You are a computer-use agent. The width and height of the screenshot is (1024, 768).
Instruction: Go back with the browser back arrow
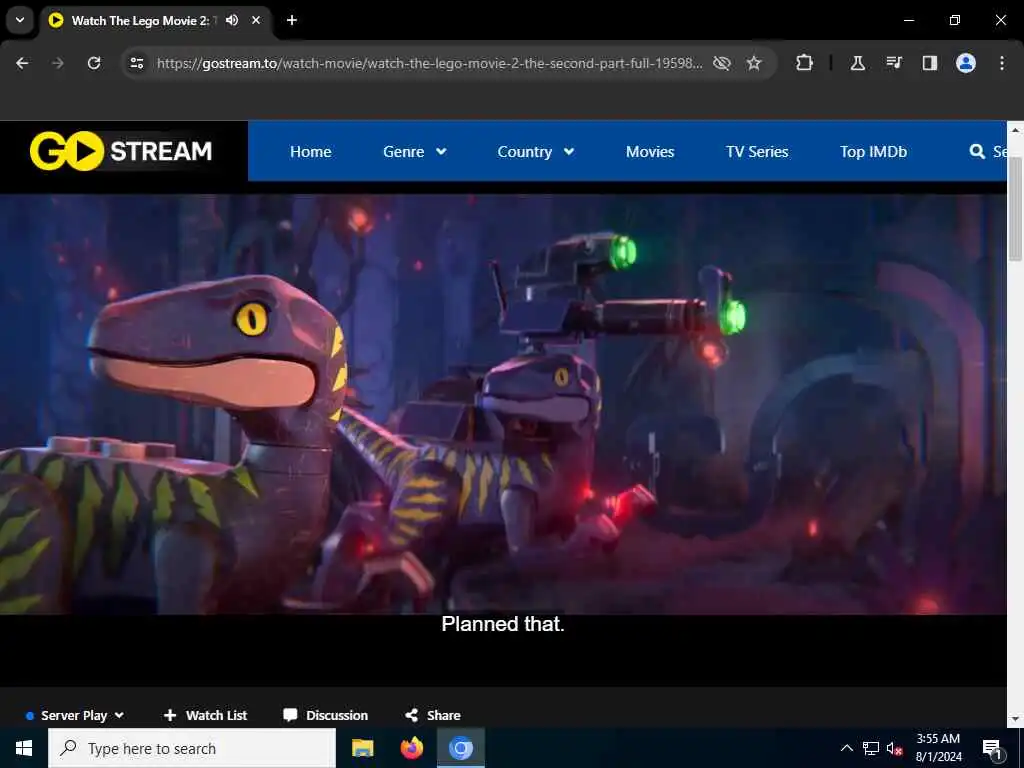(22, 63)
